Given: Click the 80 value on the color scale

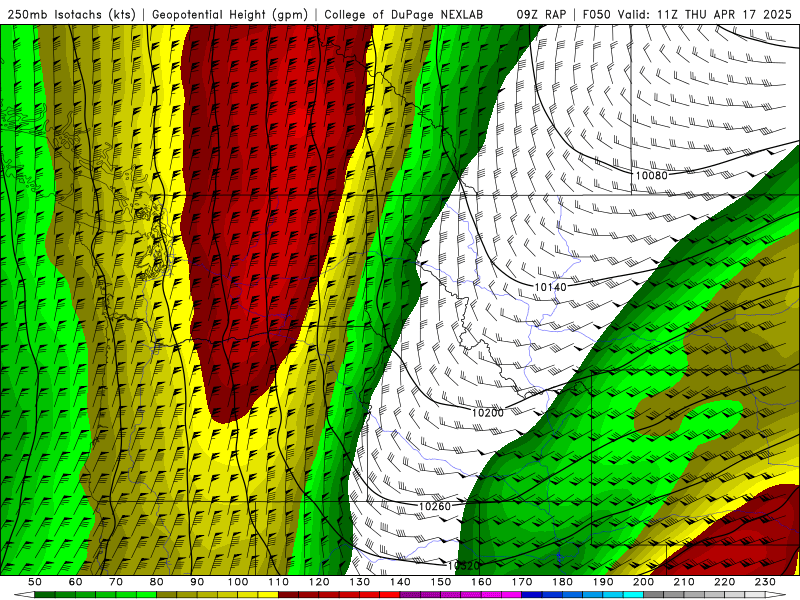Looking at the screenshot, I should click(x=157, y=582).
